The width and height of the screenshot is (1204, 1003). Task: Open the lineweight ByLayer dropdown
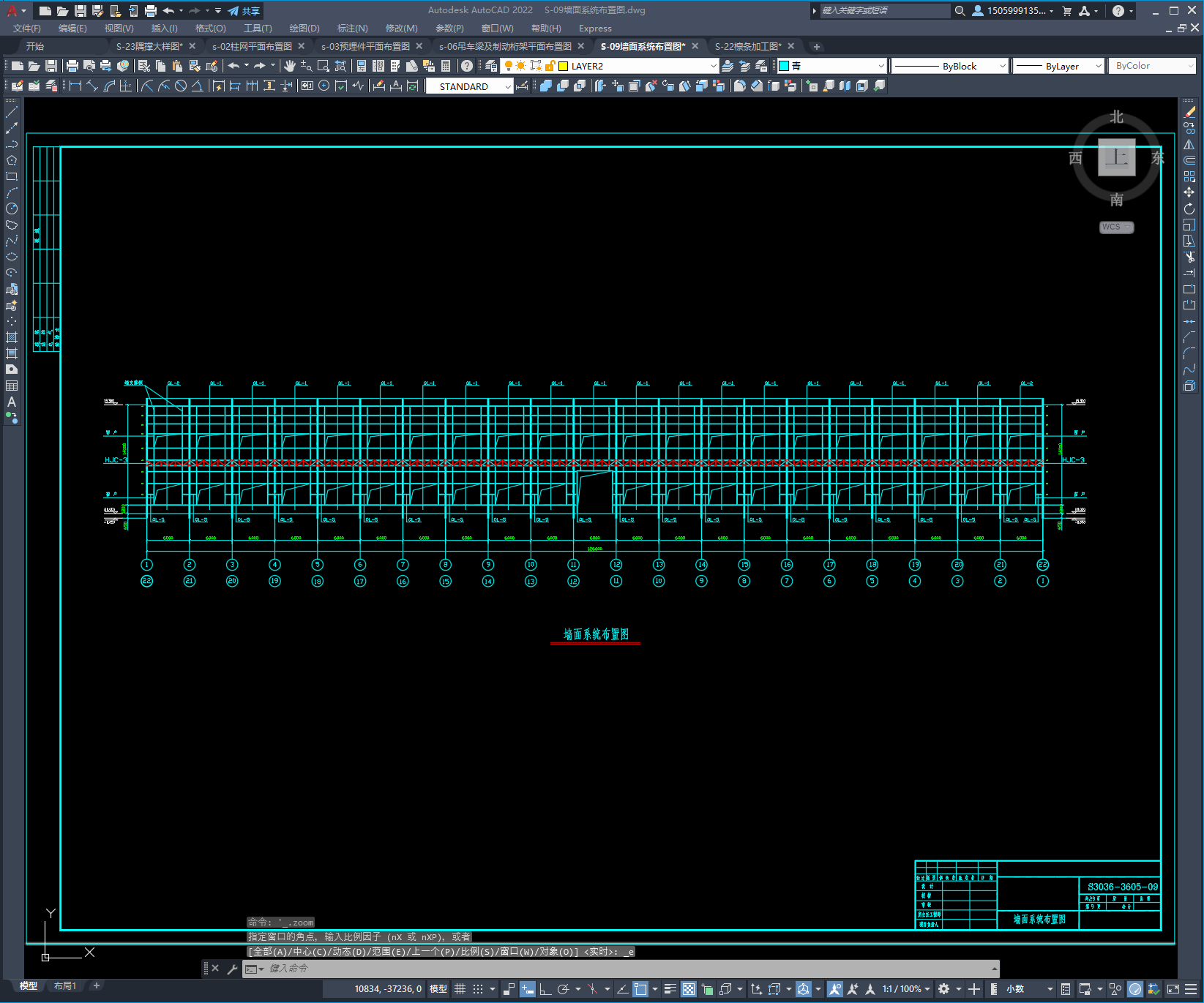[x=1099, y=66]
